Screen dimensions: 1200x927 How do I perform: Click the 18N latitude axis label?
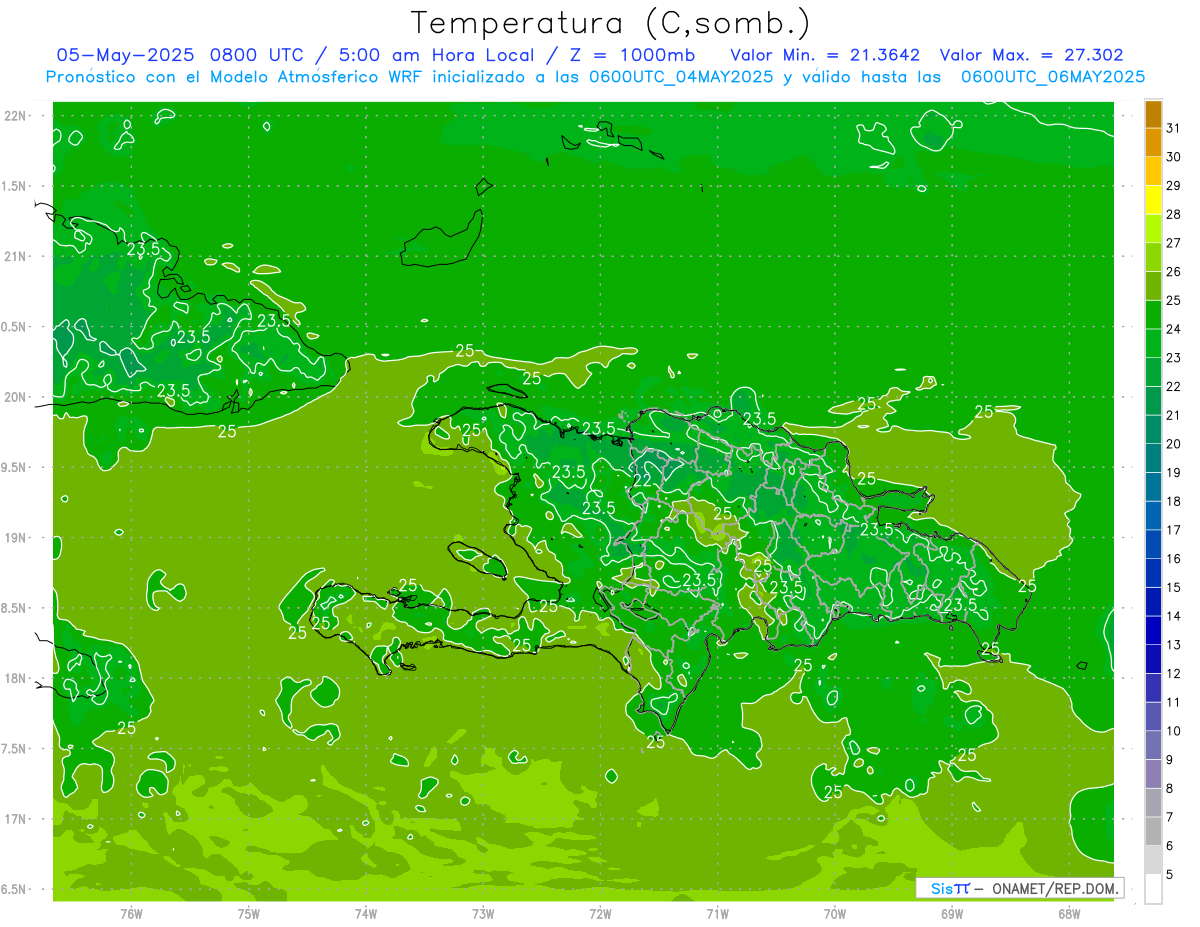16,679
